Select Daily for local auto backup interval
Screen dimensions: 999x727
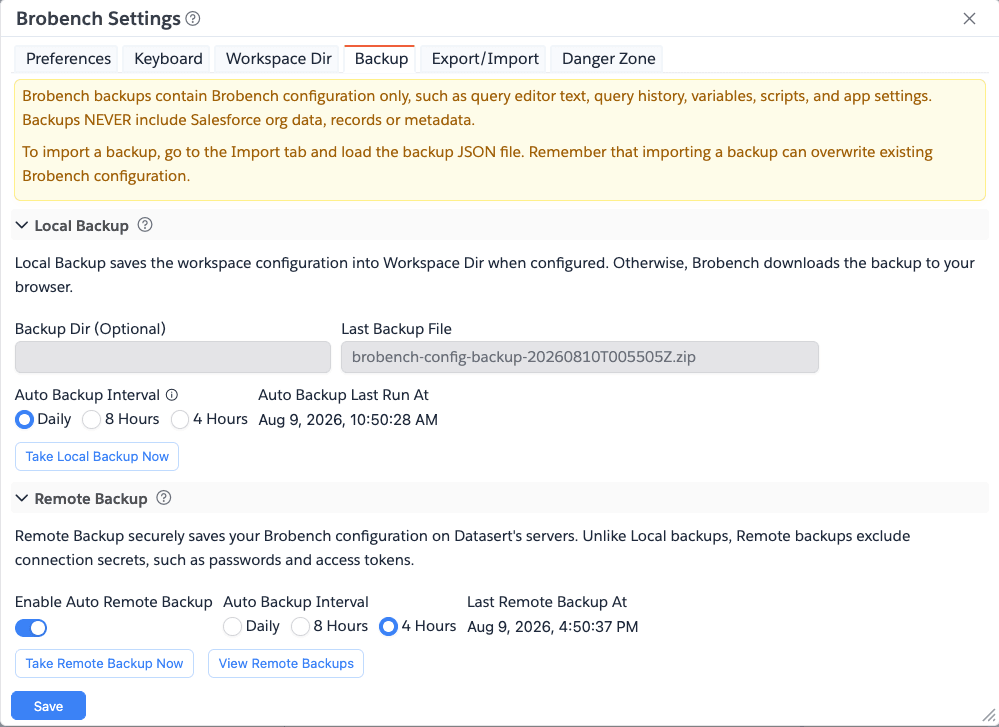click(x=24, y=419)
